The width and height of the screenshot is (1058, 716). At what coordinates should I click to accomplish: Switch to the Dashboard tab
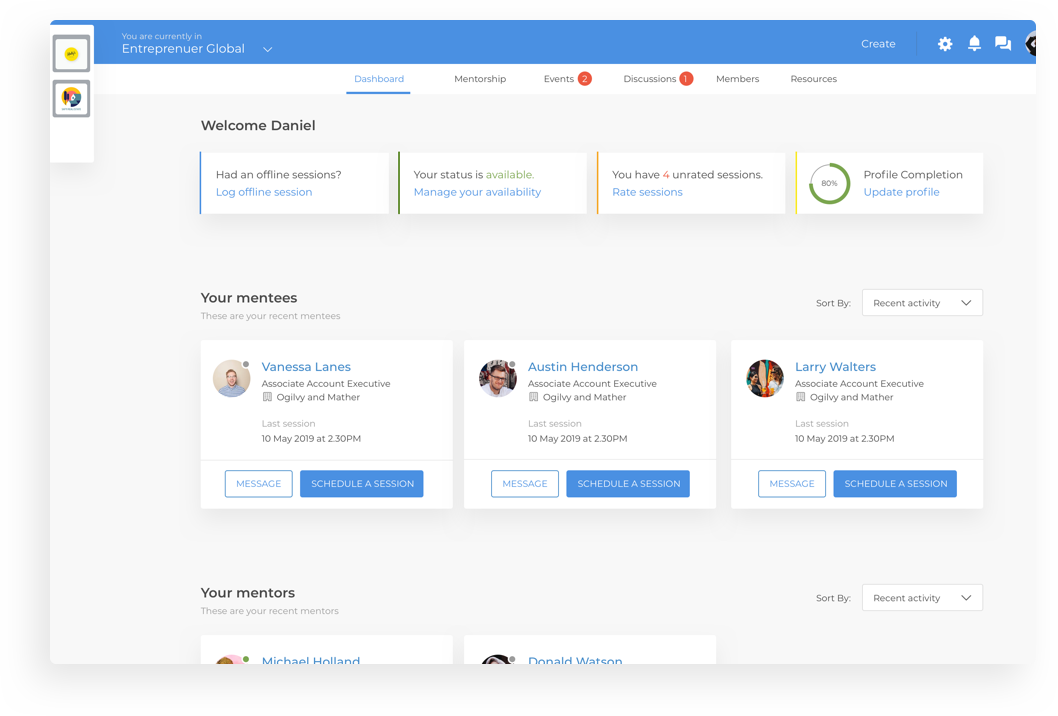tap(379, 79)
